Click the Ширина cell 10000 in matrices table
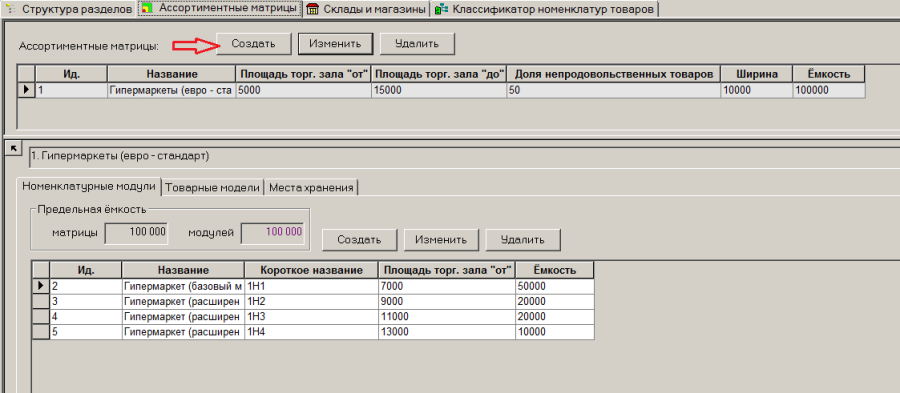 pyautogui.click(x=757, y=90)
